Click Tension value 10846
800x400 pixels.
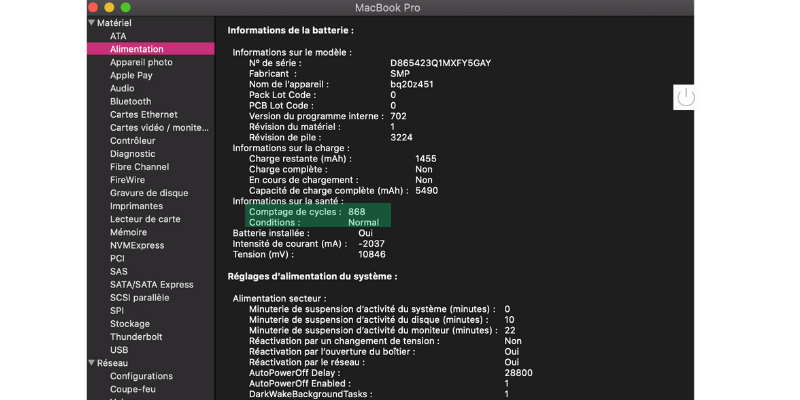point(372,254)
